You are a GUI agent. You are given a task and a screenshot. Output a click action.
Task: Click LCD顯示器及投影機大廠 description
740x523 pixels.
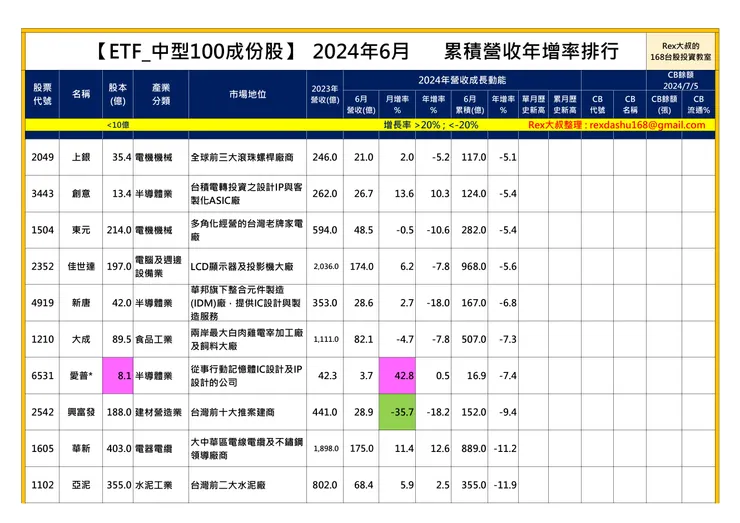[242, 266]
